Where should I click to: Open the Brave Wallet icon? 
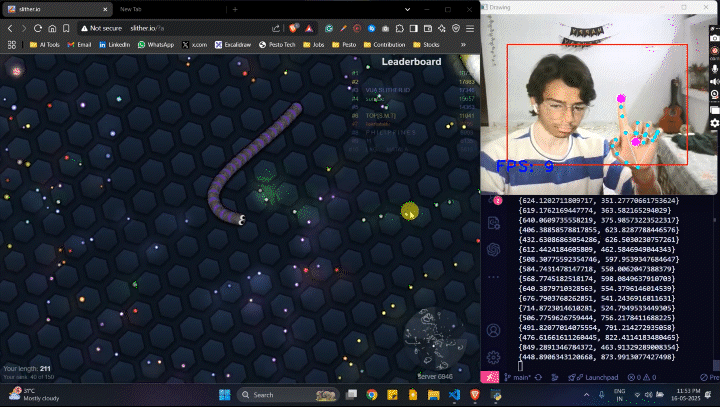click(428, 28)
